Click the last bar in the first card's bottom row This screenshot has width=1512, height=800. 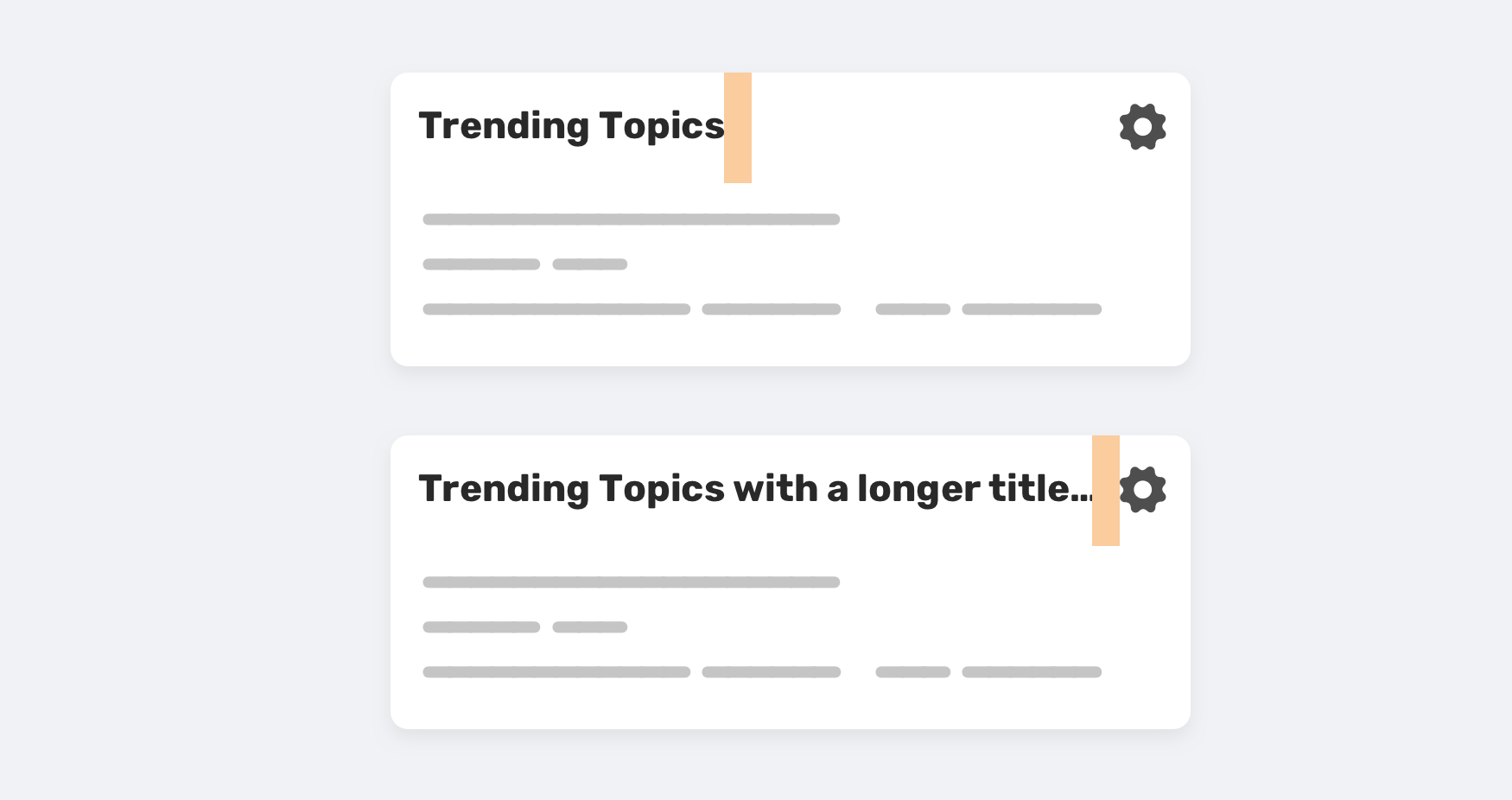(1032, 309)
